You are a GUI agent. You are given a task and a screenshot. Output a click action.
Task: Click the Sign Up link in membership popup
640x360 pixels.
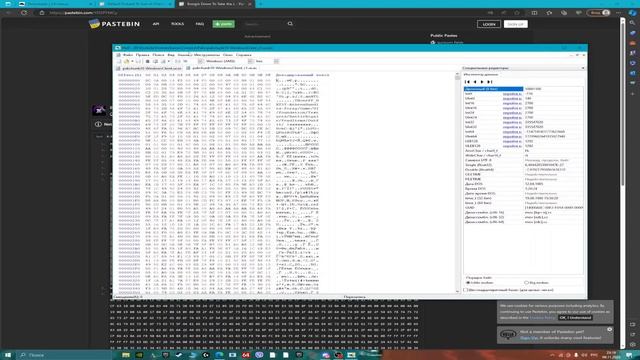pos(529,338)
